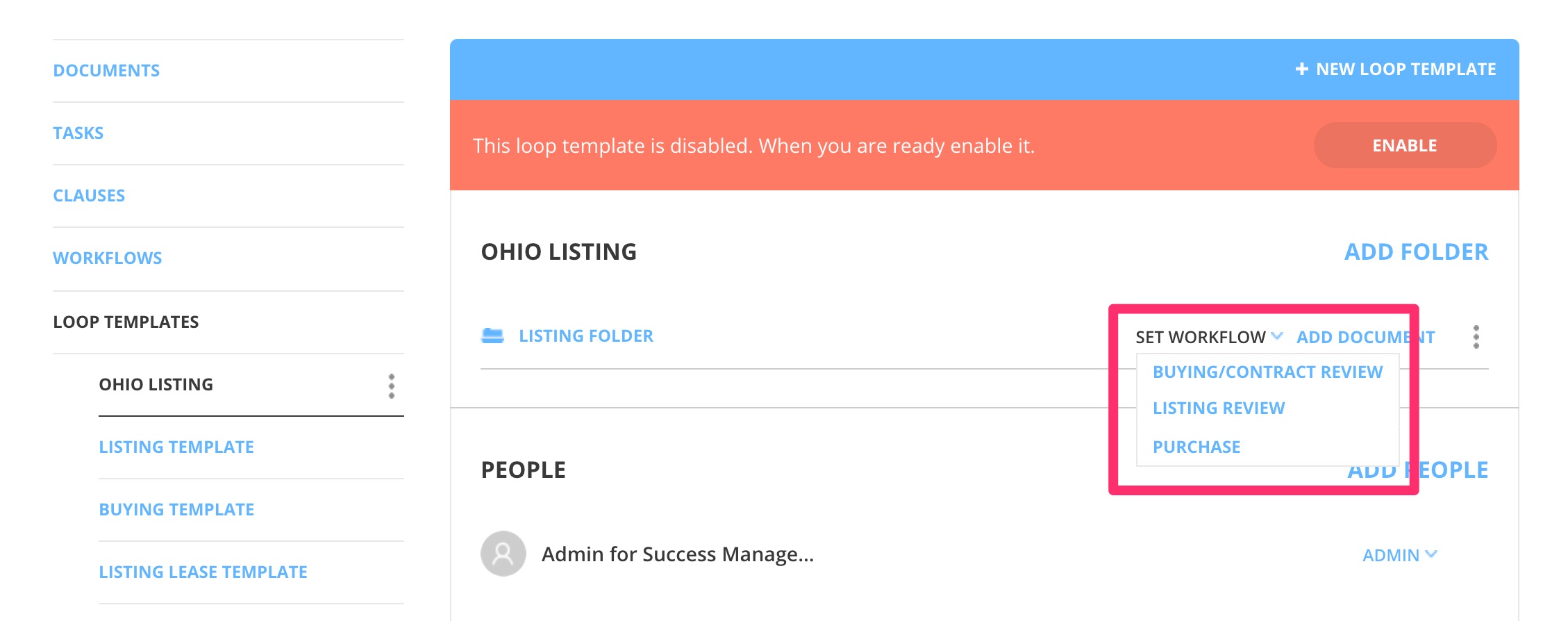Image resolution: width=1568 pixels, height=621 pixels.
Task: Open the DOCUMENTS section in the sidebar
Action: click(107, 69)
